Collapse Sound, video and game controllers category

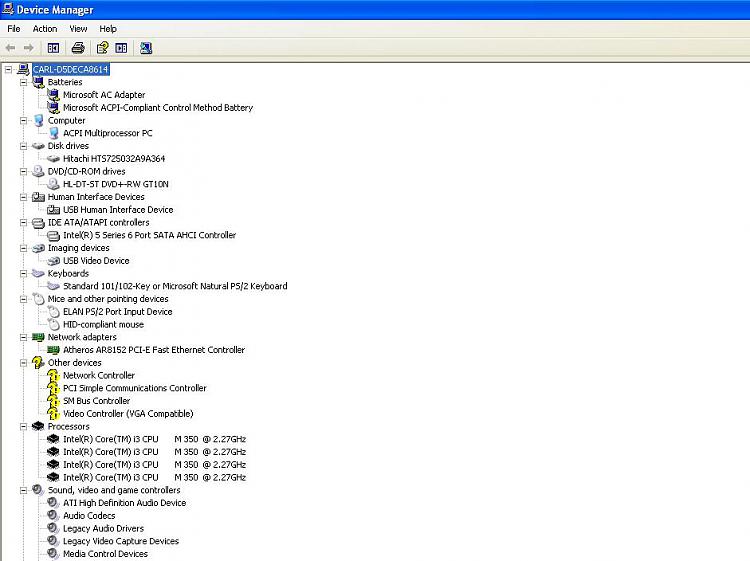[x=23, y=490]
